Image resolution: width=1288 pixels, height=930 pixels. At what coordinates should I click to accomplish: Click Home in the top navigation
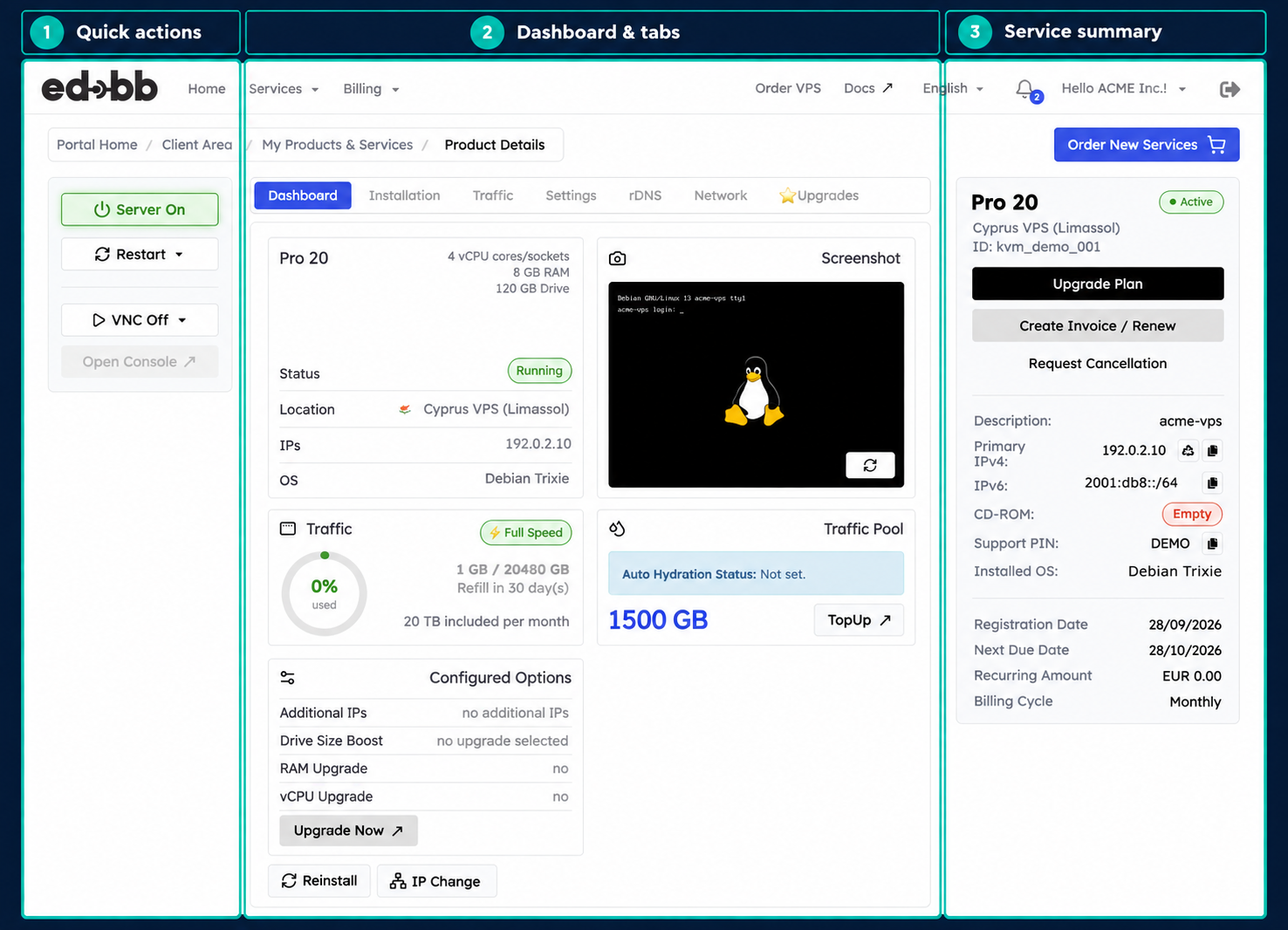(207, 89)
